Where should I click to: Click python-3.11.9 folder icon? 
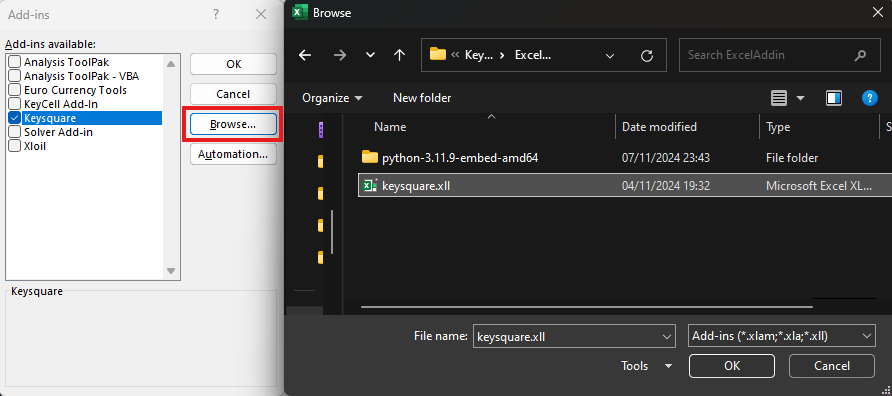[x=370, y=157]
